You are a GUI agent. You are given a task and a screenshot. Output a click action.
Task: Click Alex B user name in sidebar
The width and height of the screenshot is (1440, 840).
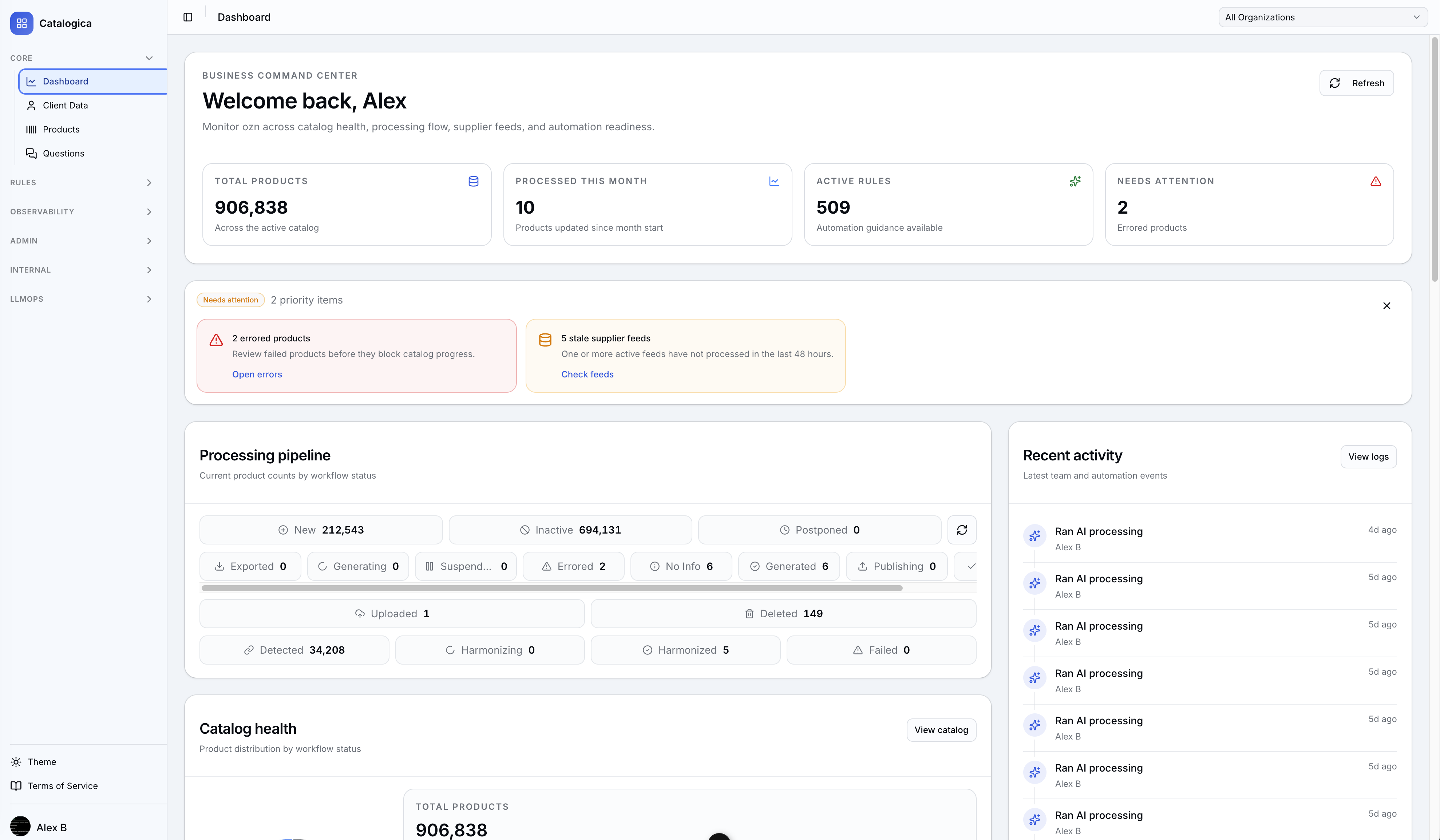coord(51,827)
